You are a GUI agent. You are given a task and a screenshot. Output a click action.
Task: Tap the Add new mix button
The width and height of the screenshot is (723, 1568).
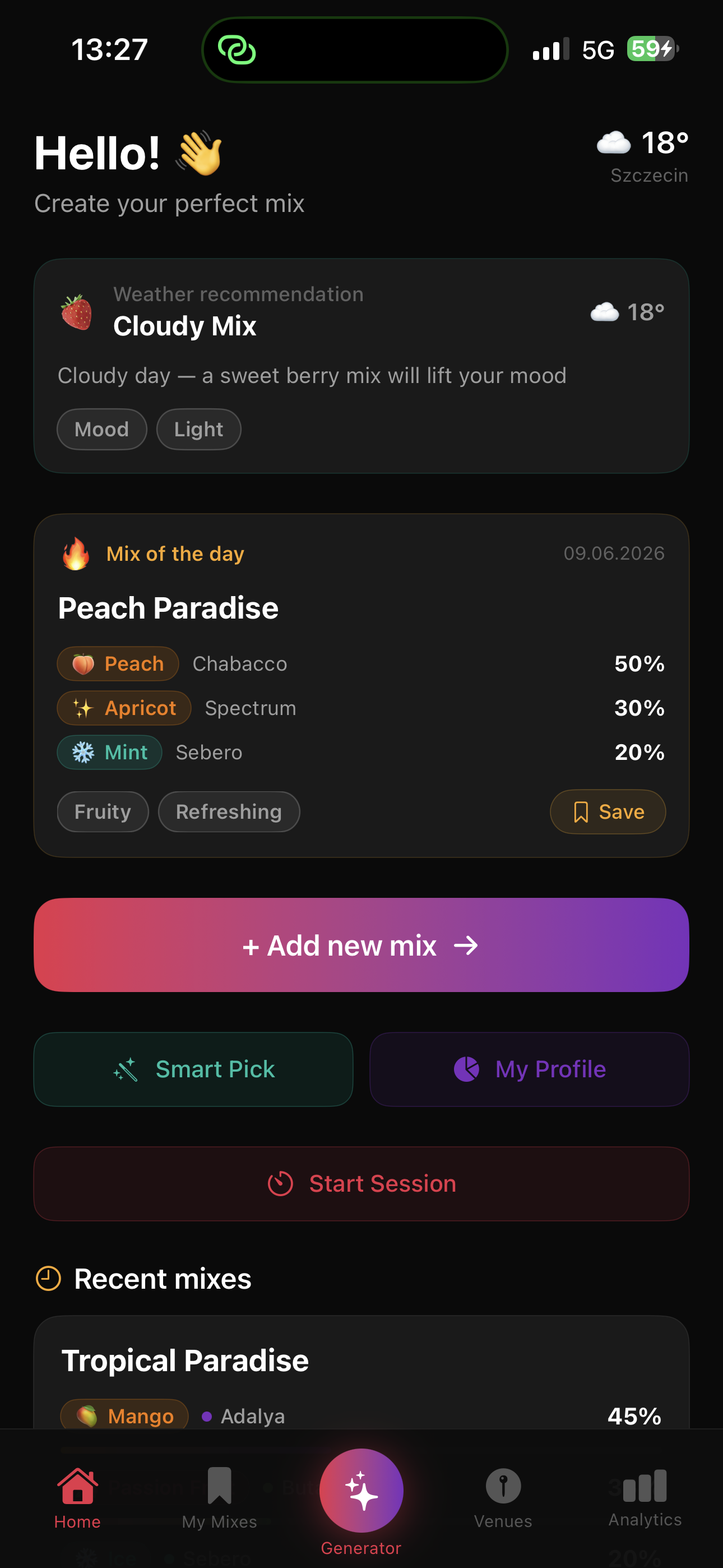point(361,945)
